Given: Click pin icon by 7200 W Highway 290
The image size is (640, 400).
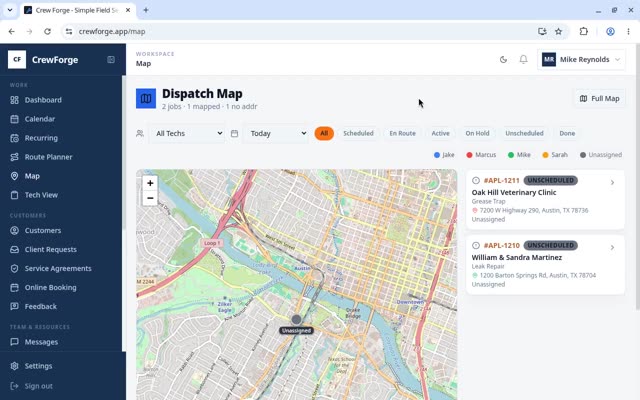Looking at the screenshot, I should point(475,211).
